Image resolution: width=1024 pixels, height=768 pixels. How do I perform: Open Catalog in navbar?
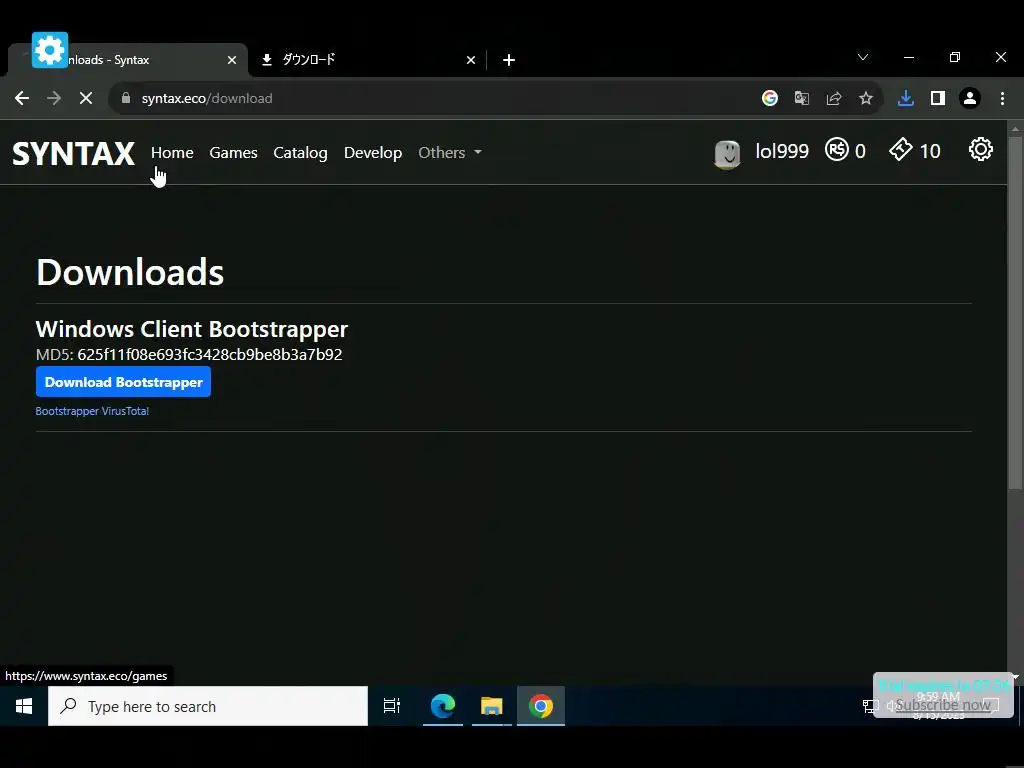coord(300,153)
